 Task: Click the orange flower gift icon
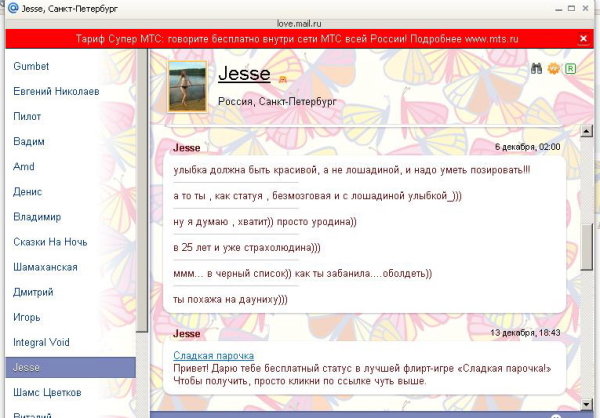click(553, 69)
